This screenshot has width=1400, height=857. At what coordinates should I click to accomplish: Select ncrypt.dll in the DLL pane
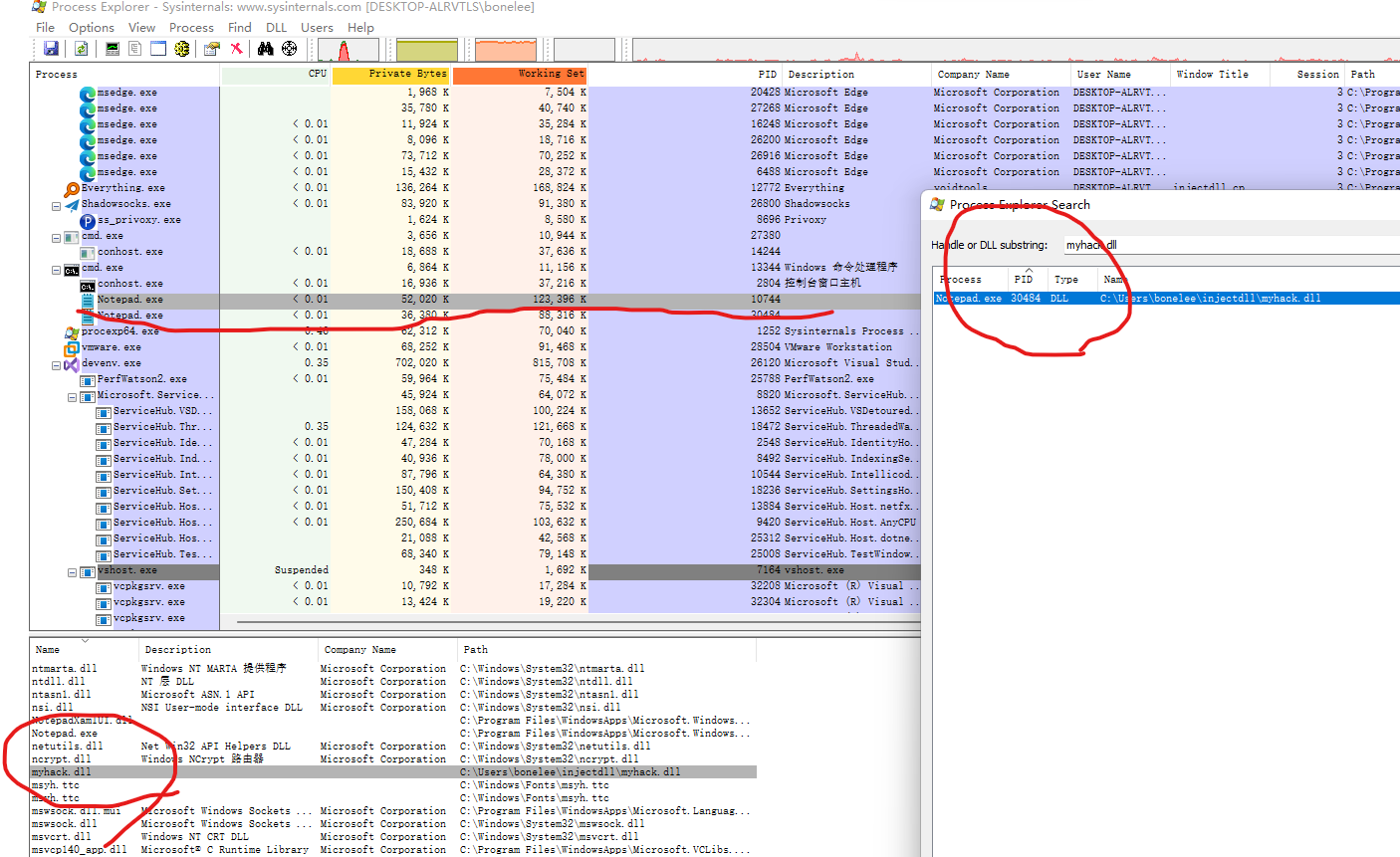[x=393, y=759]
